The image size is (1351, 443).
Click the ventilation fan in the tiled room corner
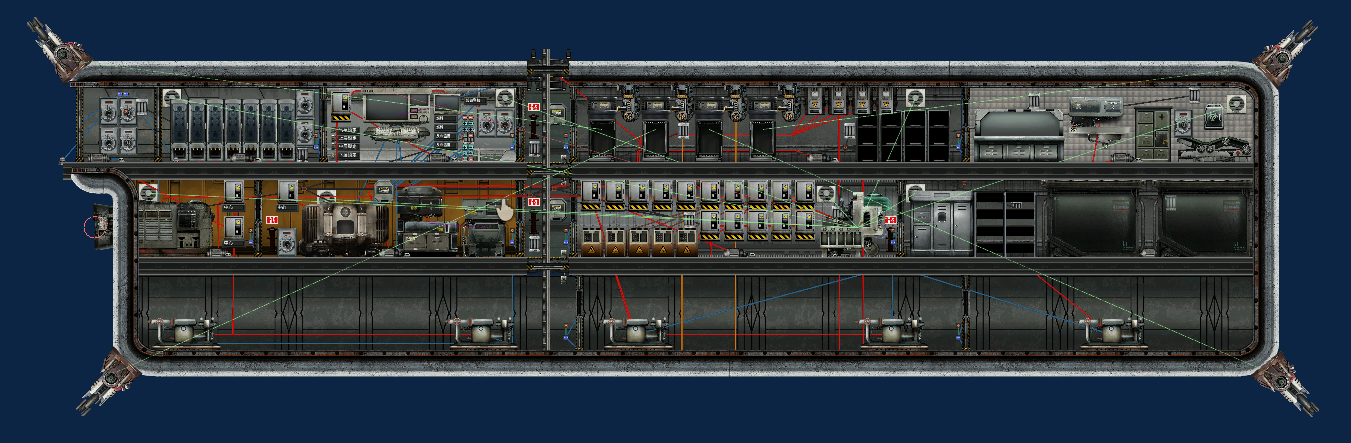point(1236,103)
